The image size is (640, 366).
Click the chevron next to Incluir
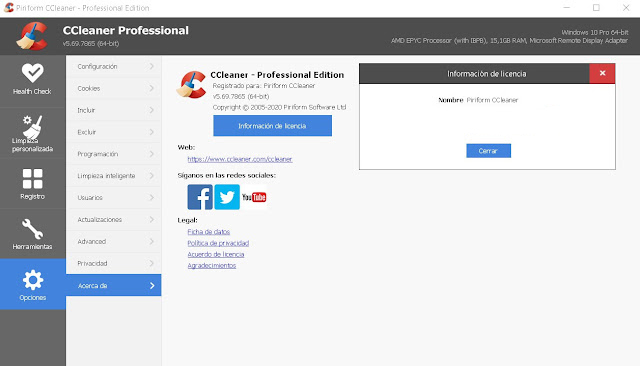(151, 110)
